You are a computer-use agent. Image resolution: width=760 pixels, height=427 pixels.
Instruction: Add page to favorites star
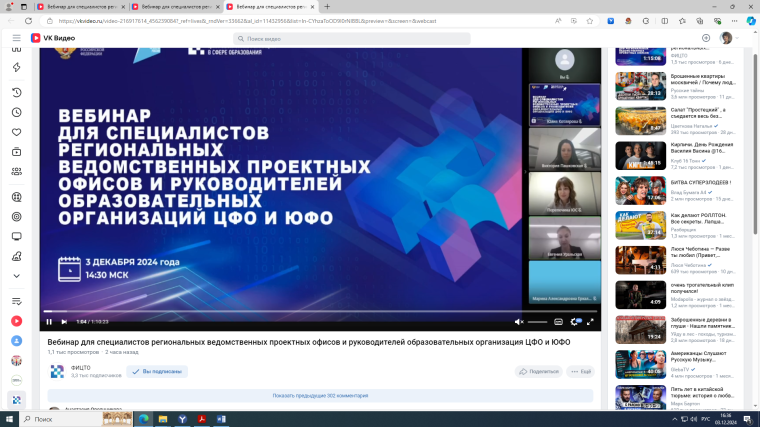(589, 21)
